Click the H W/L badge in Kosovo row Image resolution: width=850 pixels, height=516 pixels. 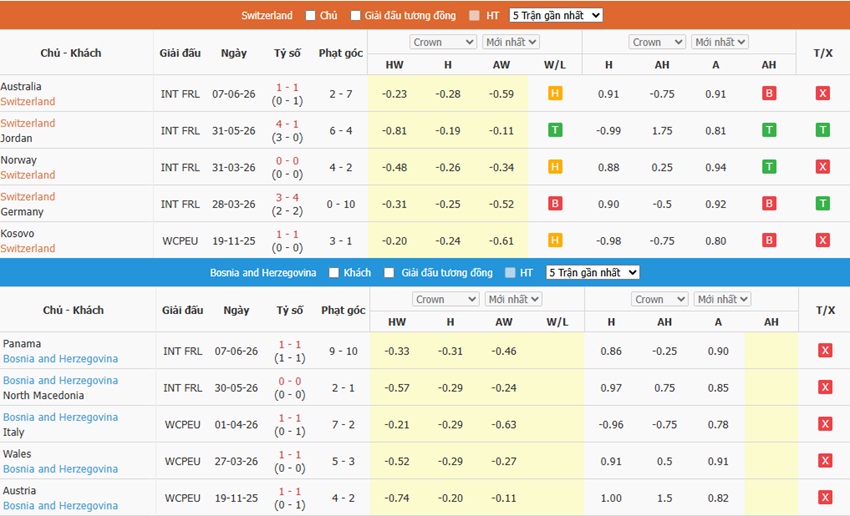tap(555, 240)
